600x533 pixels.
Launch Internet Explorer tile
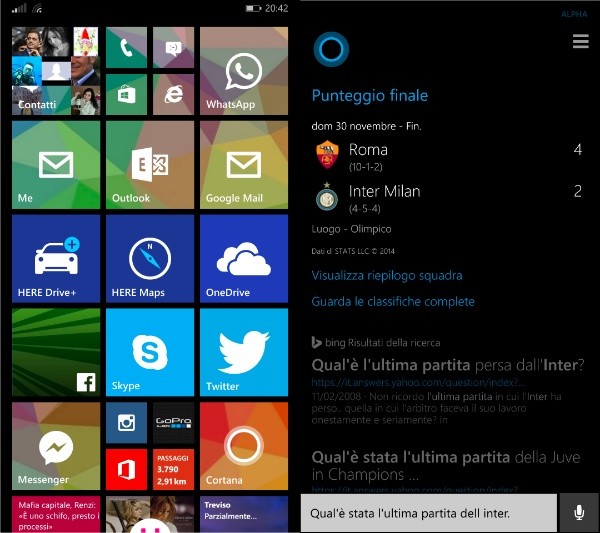[173, 95]
